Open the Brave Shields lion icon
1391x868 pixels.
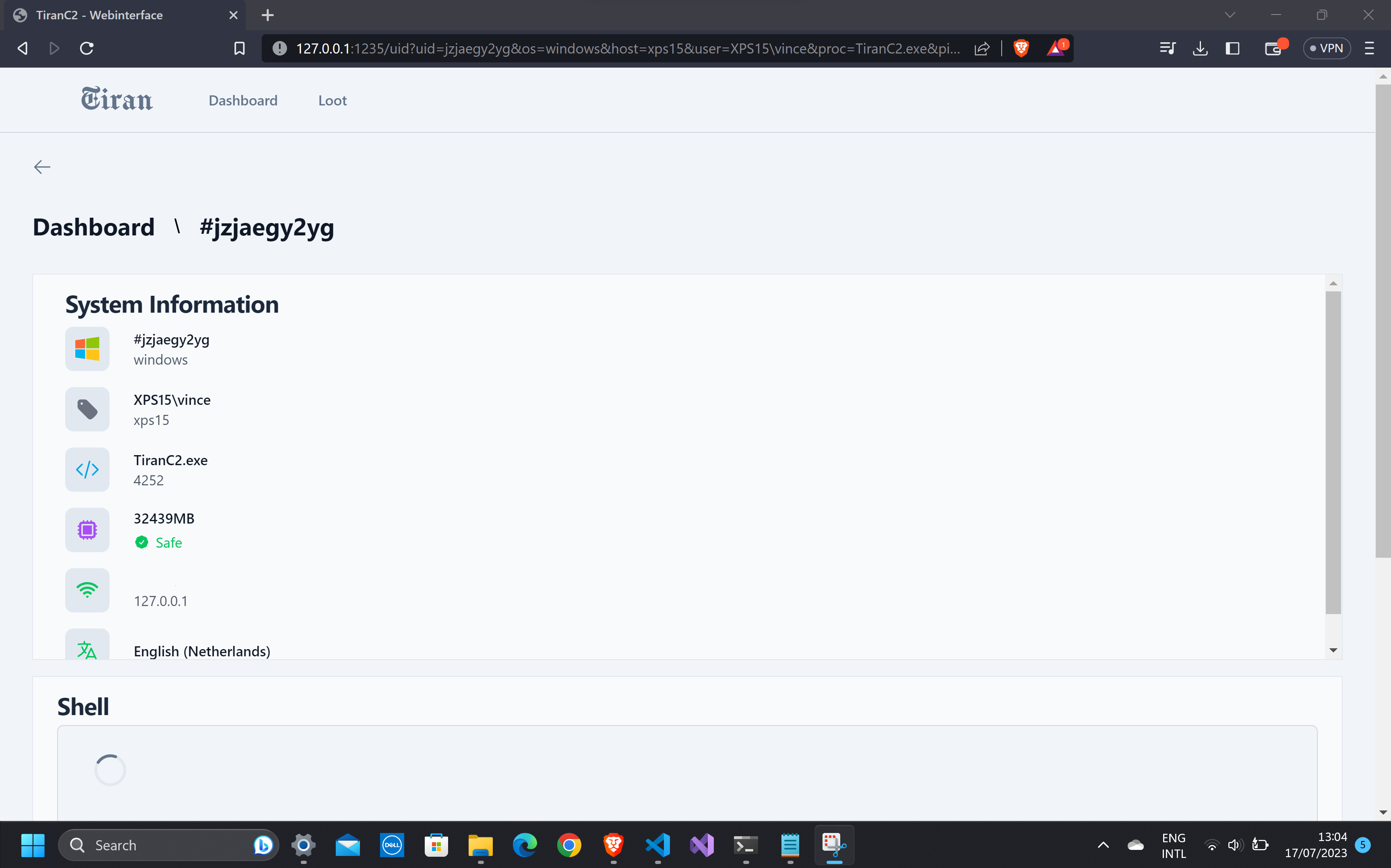point(1021,48)
